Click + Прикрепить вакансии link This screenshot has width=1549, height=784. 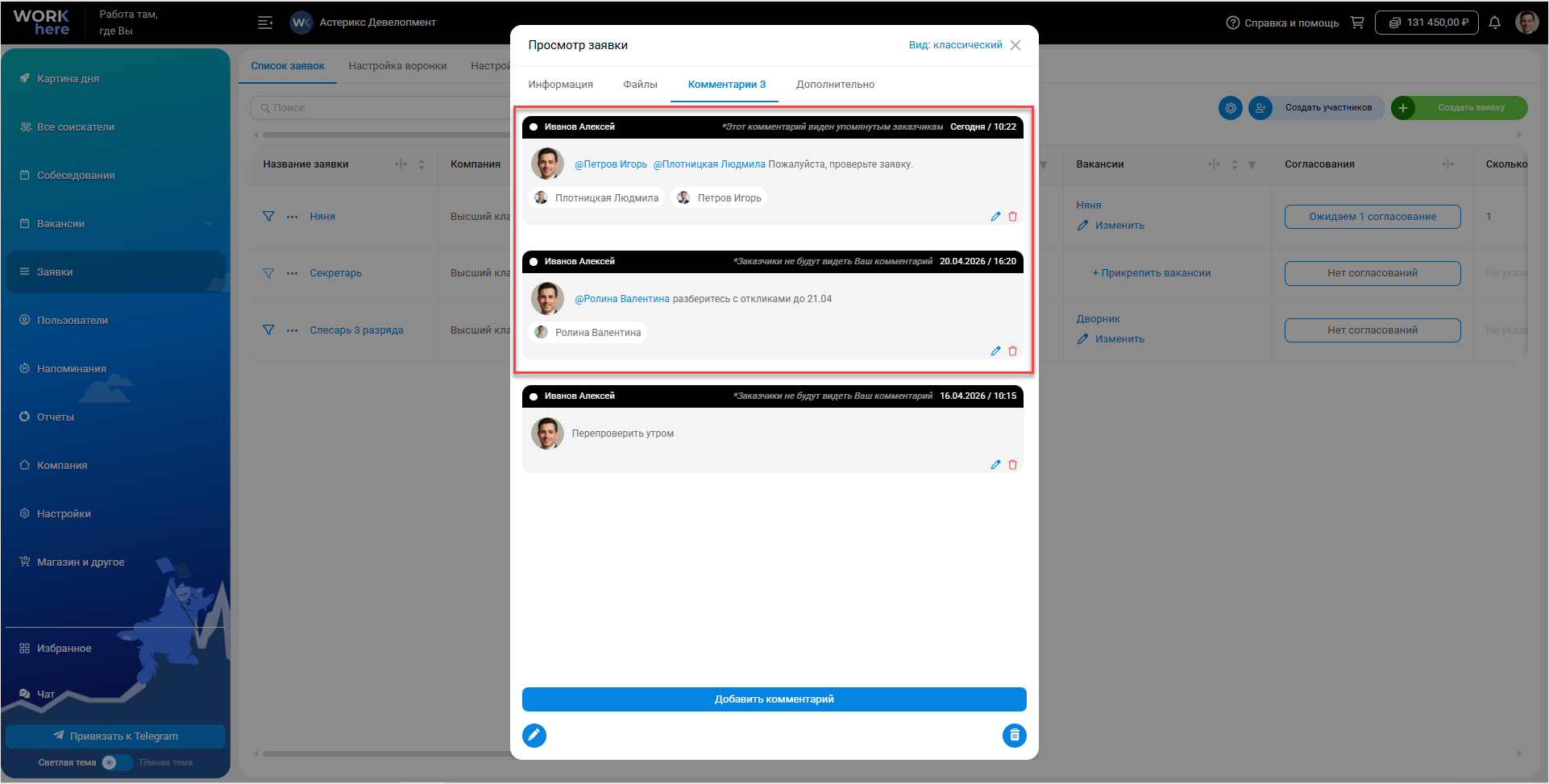(1152, 273)
